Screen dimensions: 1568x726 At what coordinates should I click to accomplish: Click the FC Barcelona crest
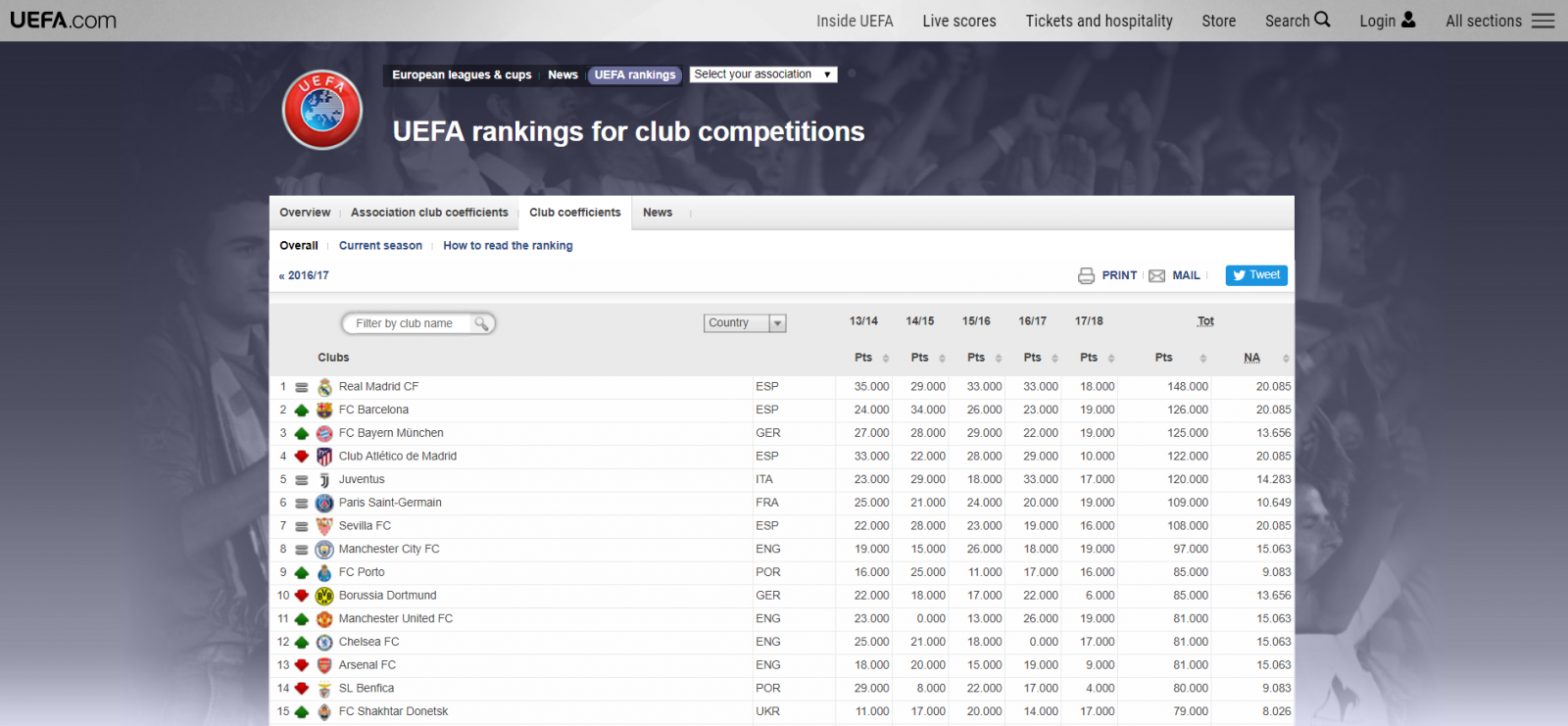(x=324, y=411)
